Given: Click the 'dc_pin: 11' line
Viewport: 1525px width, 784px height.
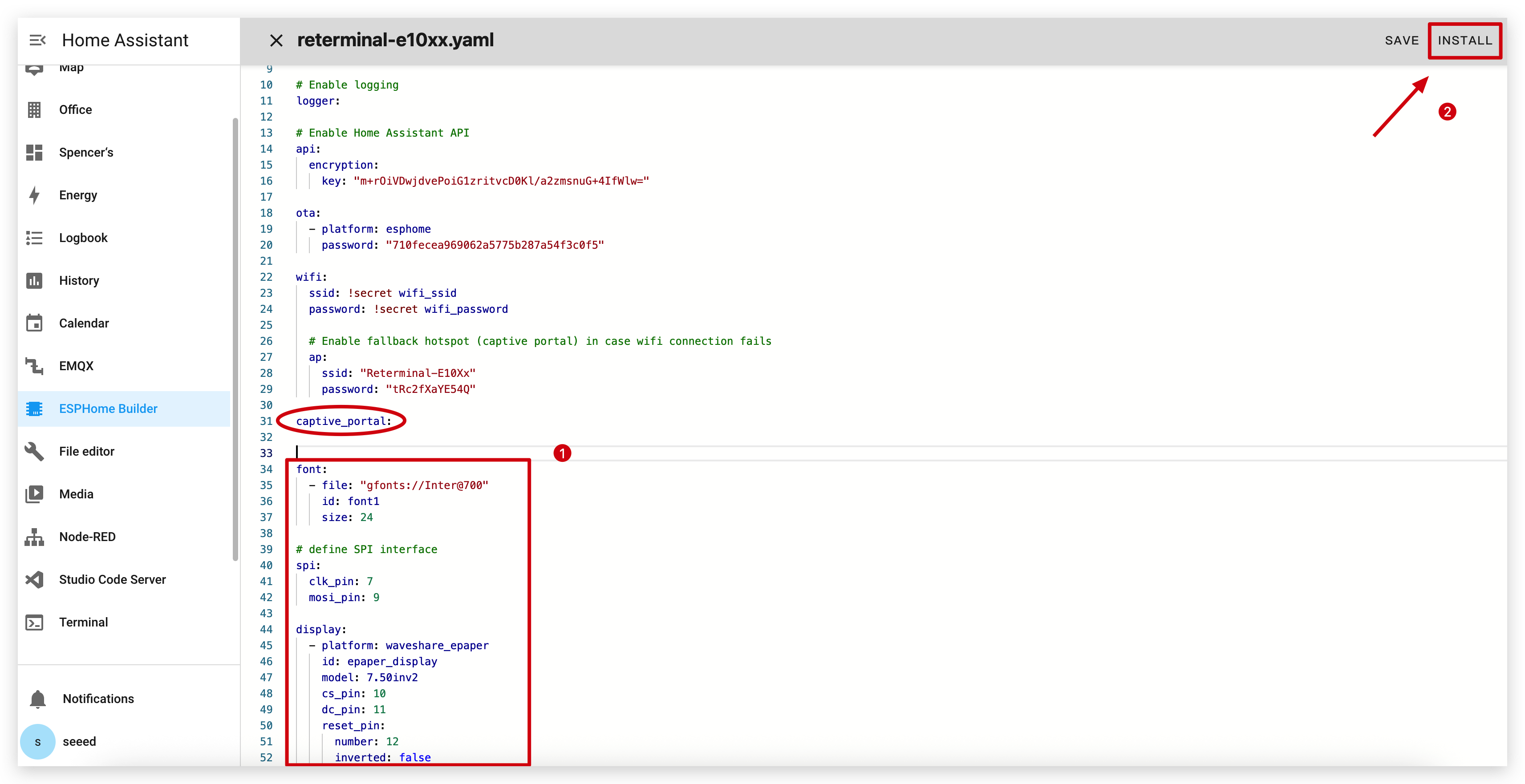Looking at the screenshot, I should [x=353, y=709].
